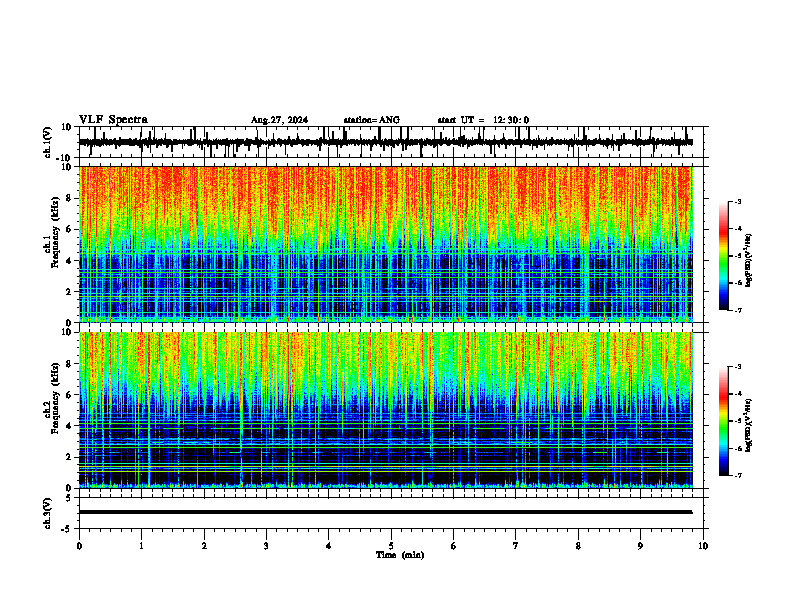Click time axis end tick label "10"
Screen dimensions: 792x612
703,546
